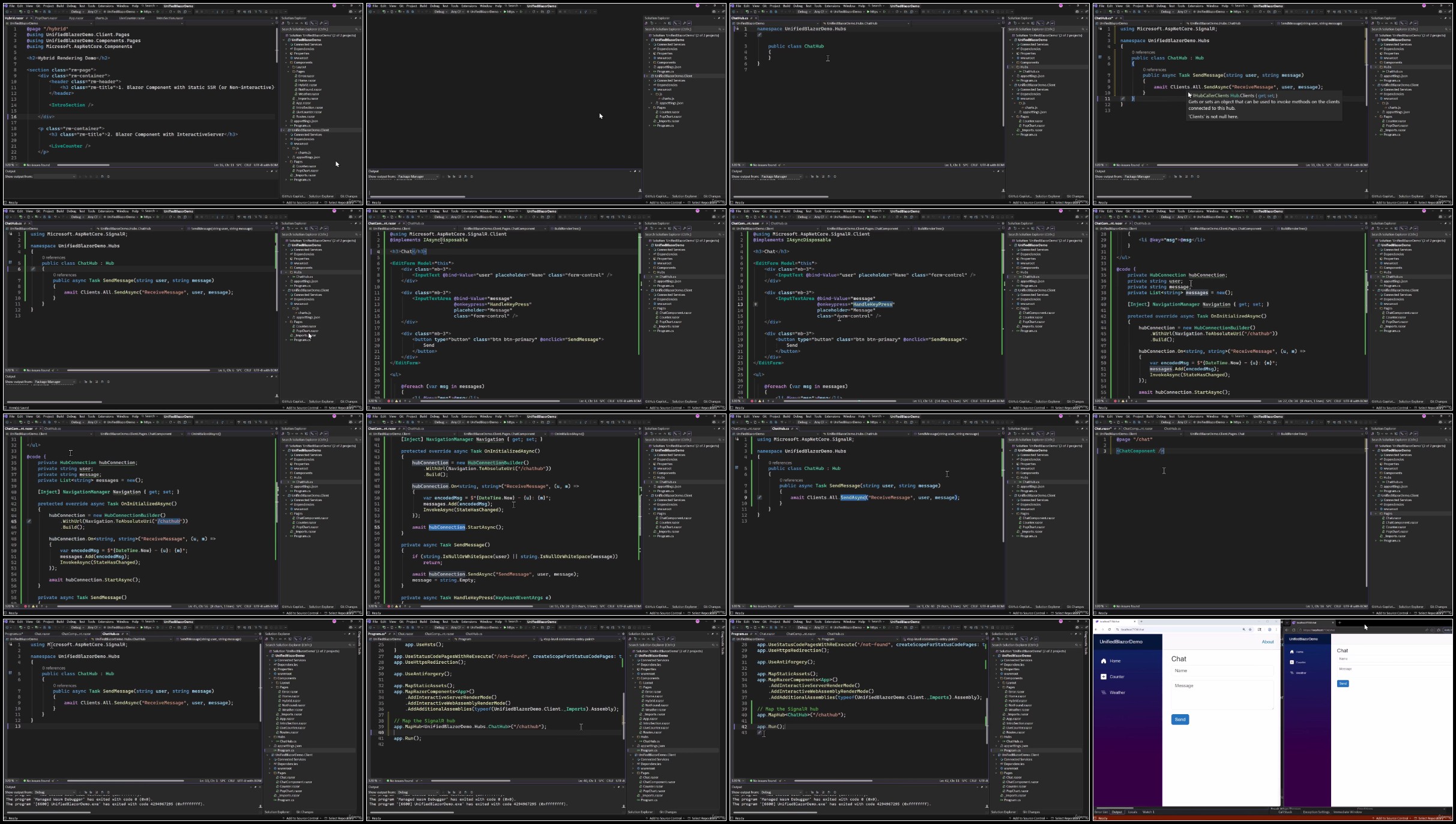
Task: Click No issues found in the Hybrid.razor frame
Action: [37, 165]
